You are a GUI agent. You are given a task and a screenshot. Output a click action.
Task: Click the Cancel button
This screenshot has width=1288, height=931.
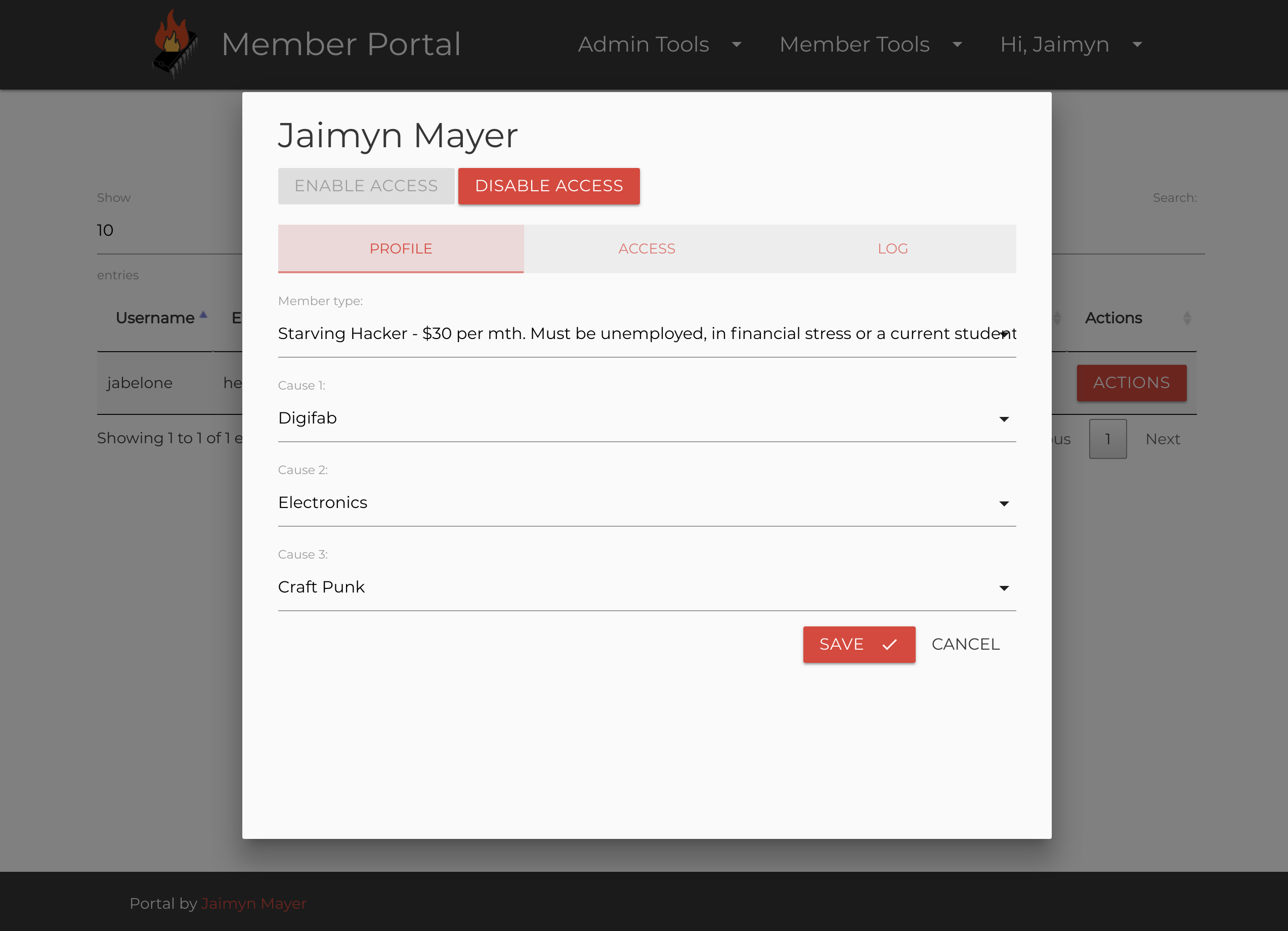(x=965, y=644)
